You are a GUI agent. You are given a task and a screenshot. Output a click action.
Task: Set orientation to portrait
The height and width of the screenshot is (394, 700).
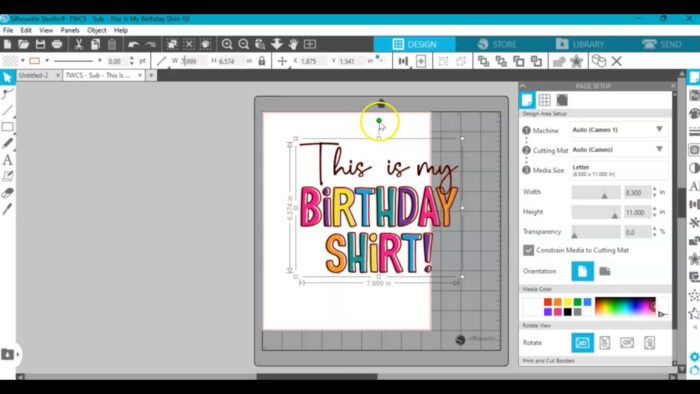click(x=583, y=271)
